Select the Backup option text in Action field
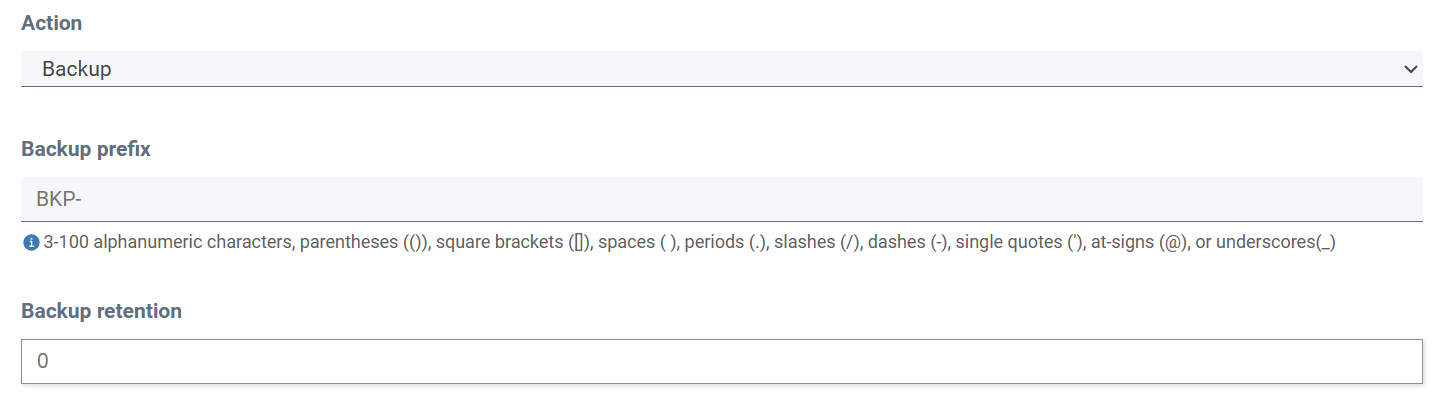Image resolution: width=1439 pixels, height=403 pixels. pos(77,69)
